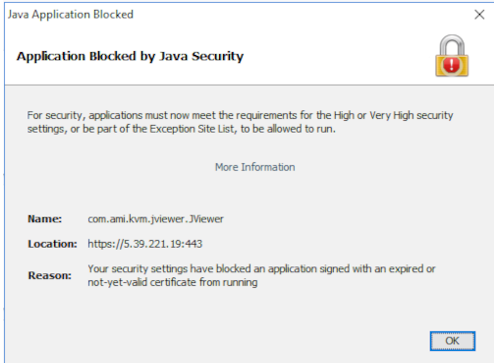Click the security requirements description paragraph
This screenshot has height=363, width=500.
pos(240,122)
